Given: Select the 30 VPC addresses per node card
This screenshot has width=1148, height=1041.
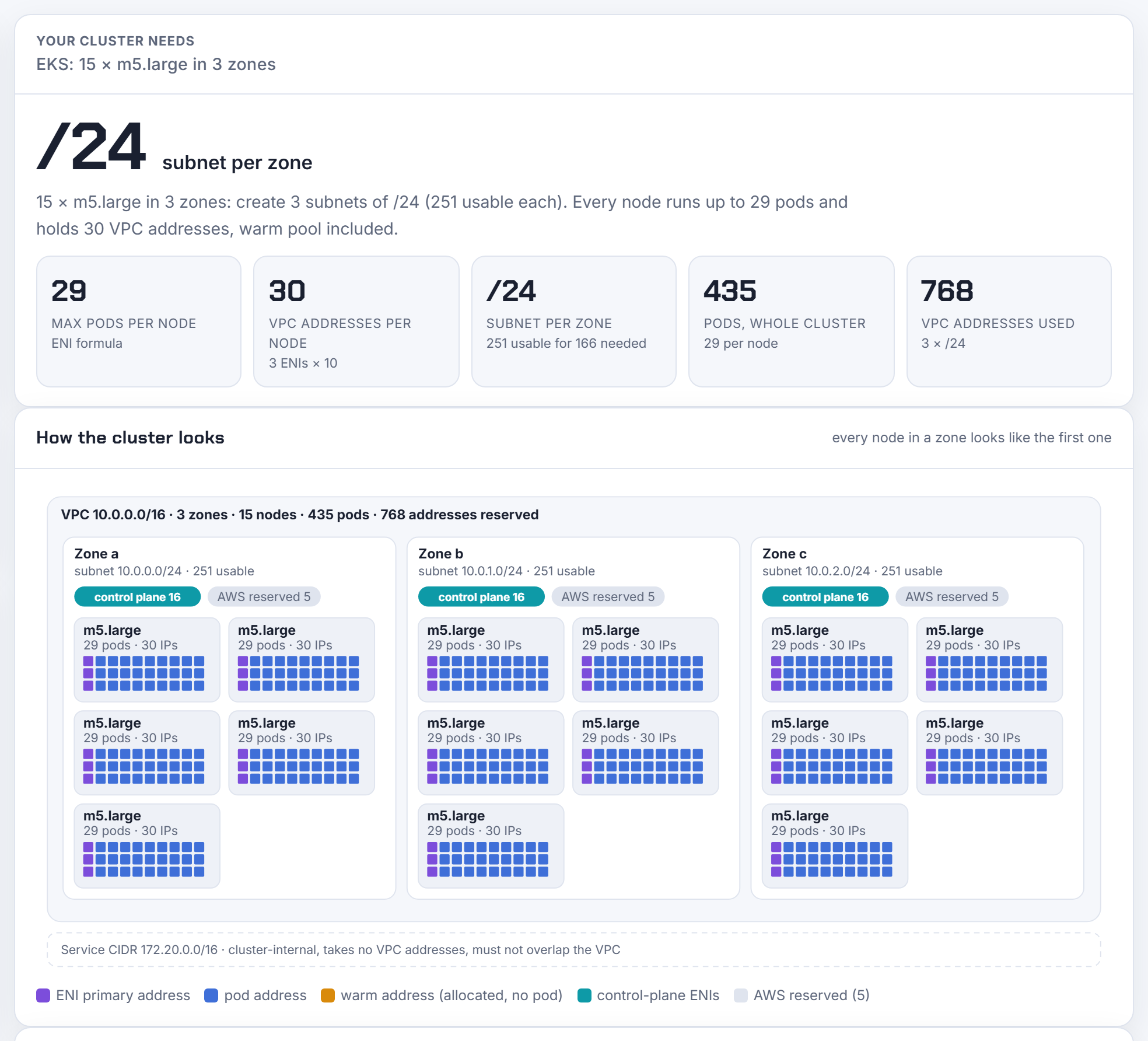Looking at the screenshot, I should click(356, 322).
